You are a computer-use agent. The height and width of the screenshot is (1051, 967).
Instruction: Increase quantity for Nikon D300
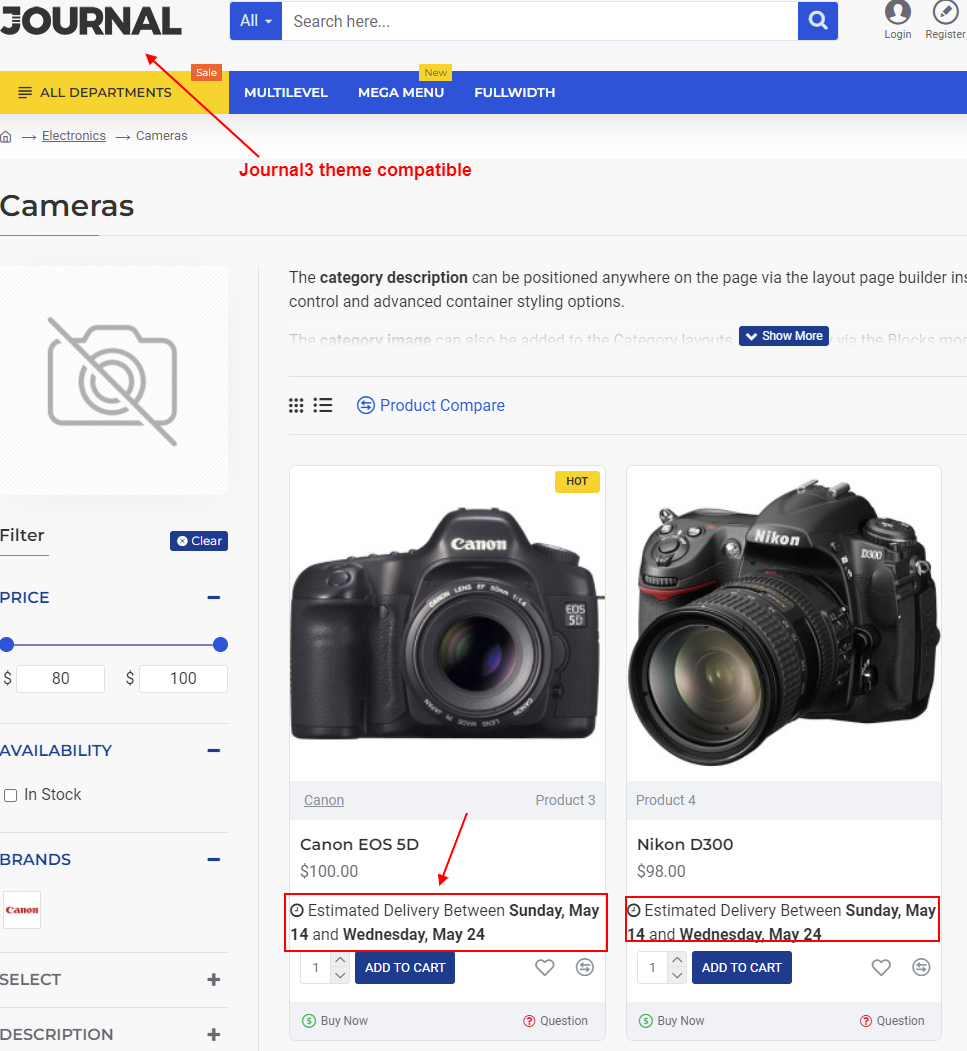(677, 960)
